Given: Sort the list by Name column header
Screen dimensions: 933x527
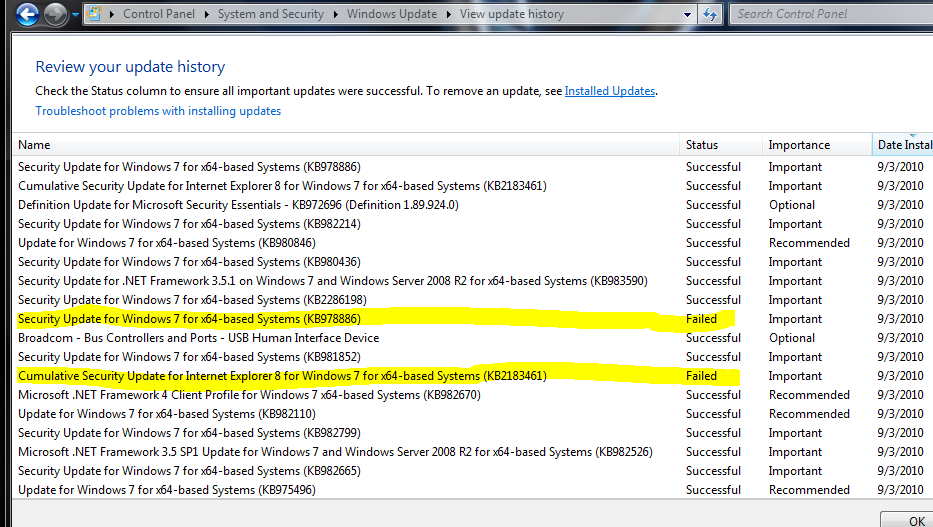Looking at the screenshot, I should pyautogui.click(x=34, y=145).
